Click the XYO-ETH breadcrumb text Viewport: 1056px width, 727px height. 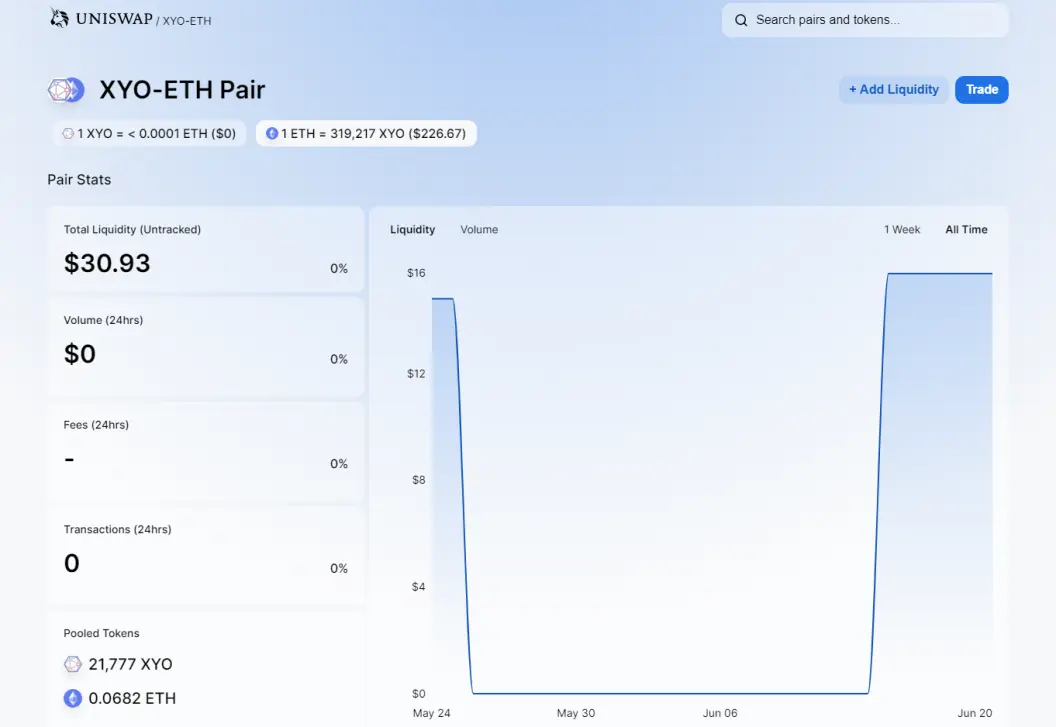pyautogui.click(x=187, y=21)
